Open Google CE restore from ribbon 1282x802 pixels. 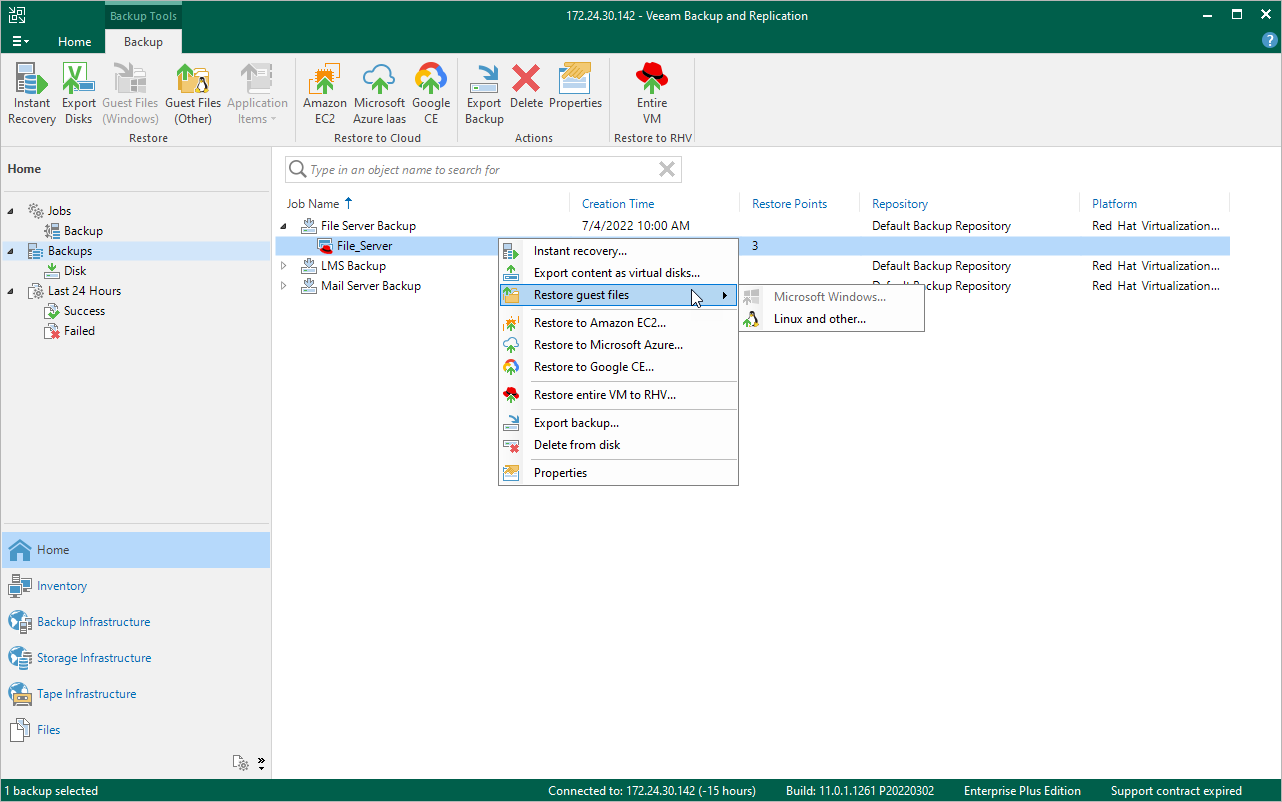431,94
